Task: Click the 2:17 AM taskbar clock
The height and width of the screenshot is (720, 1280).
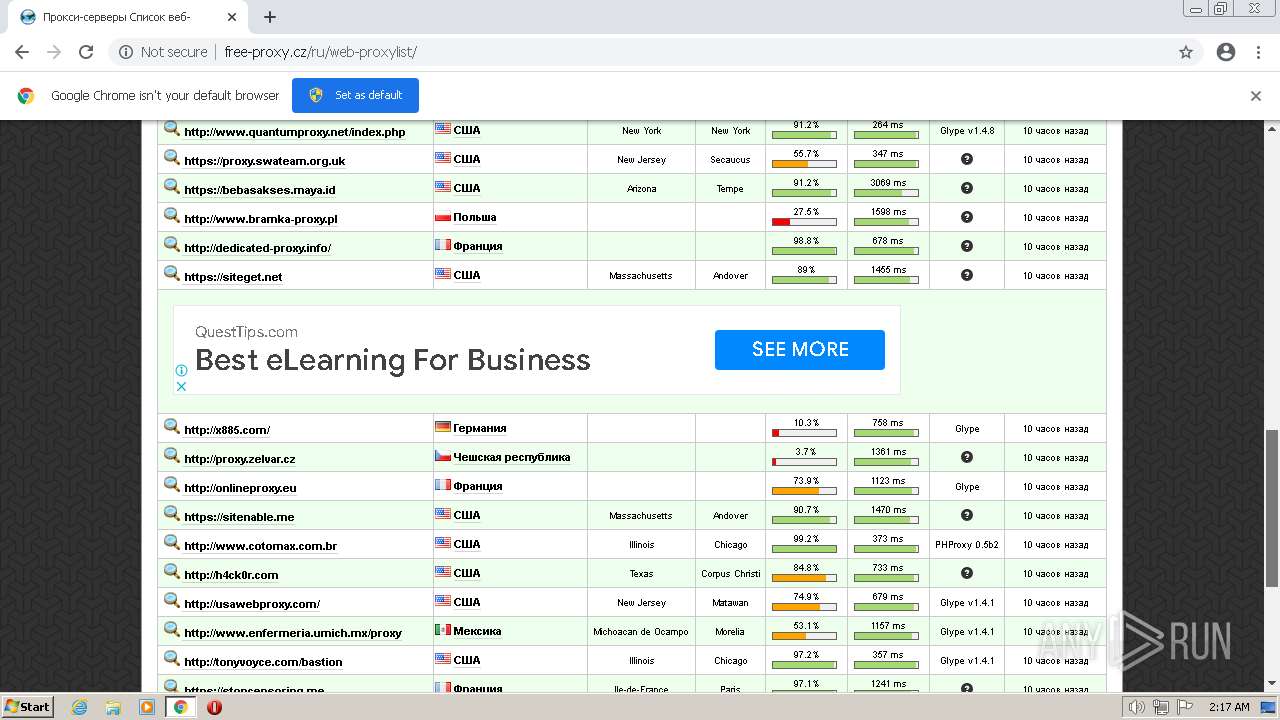Action: 1229,707
